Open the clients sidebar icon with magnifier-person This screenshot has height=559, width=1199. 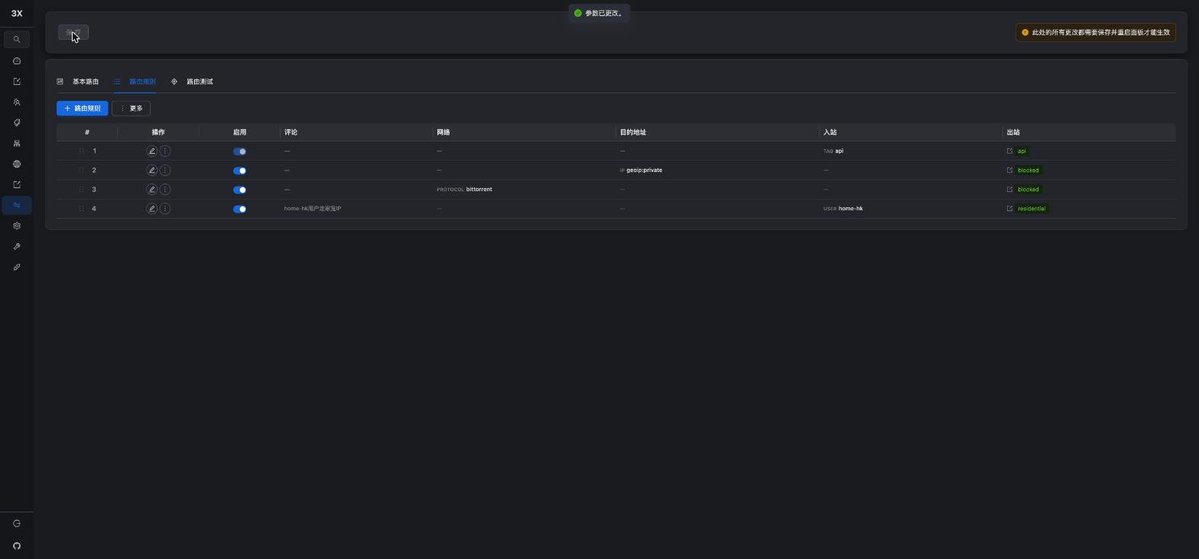point(17,102)
